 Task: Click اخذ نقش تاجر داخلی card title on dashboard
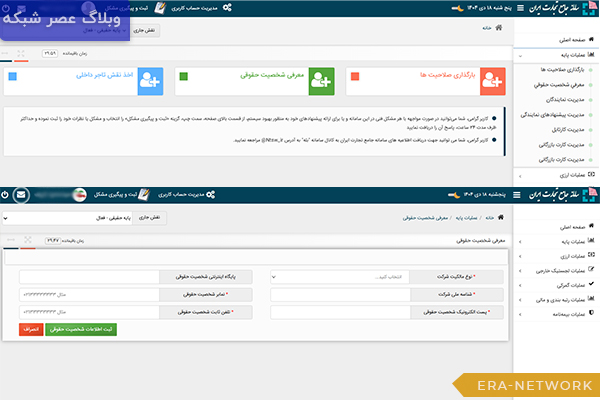click(104, 75)
